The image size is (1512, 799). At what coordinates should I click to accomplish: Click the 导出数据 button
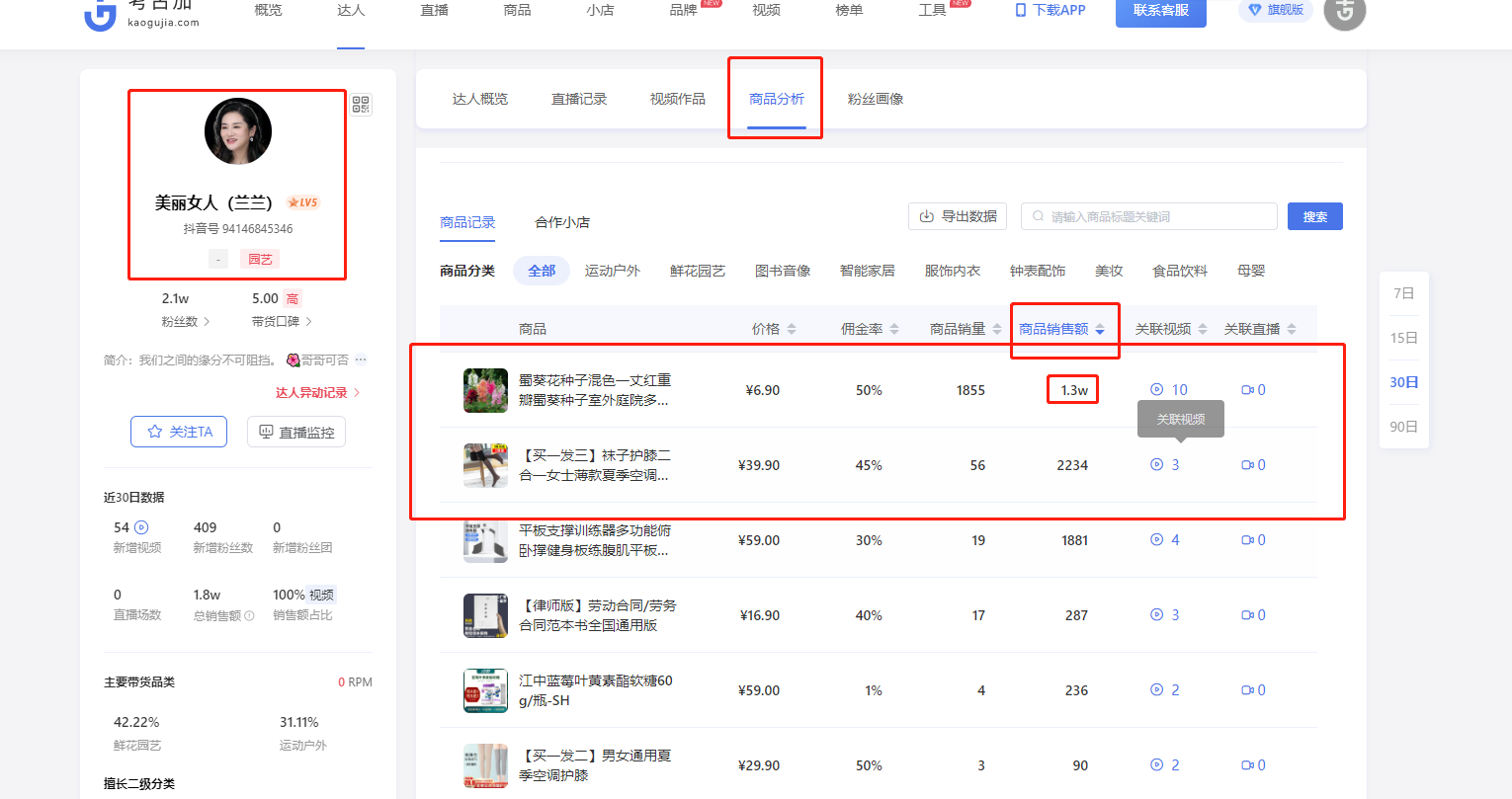coord(958,216)
